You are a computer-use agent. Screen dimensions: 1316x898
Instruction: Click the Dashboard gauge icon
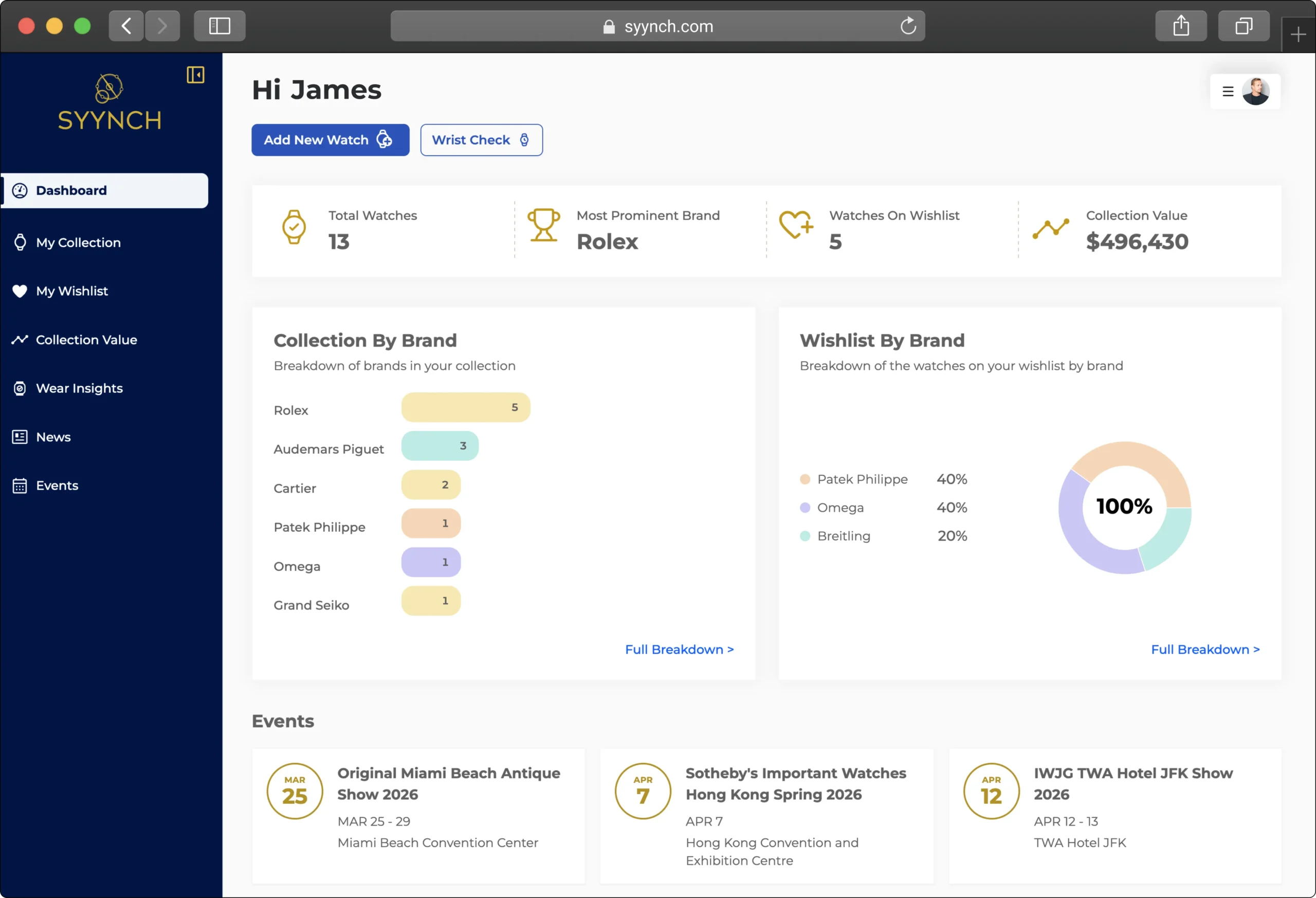point(20,190)
